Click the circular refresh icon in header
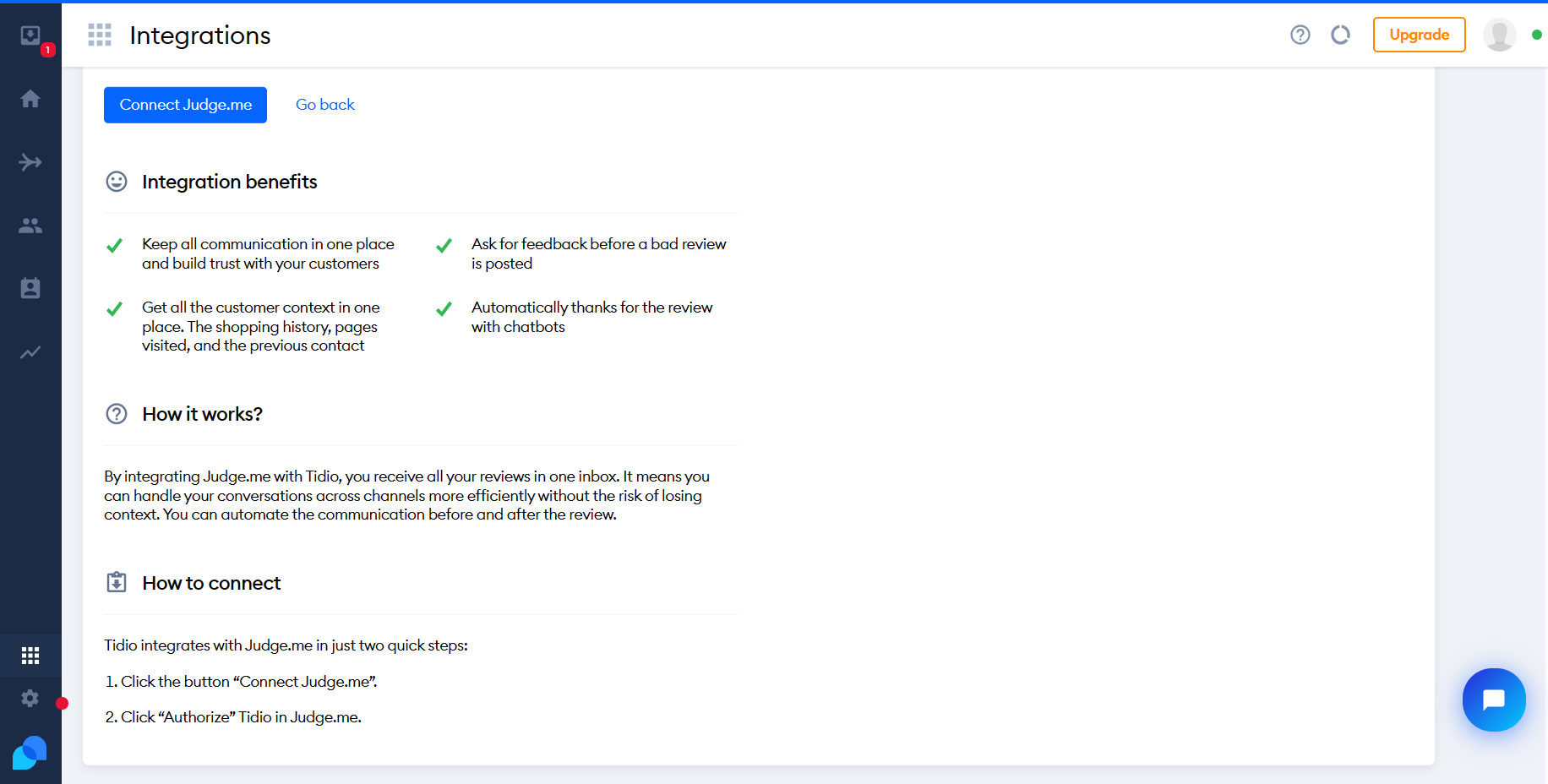Screen dimensions: 1548x784 tap(1340, 35)
